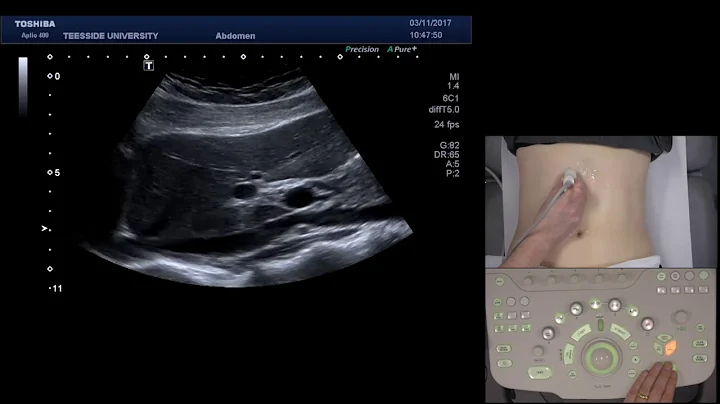Screen dimensions: 720x404
Task: Click the 'MI' mechanical index label
Action: (x=454, y=77)
